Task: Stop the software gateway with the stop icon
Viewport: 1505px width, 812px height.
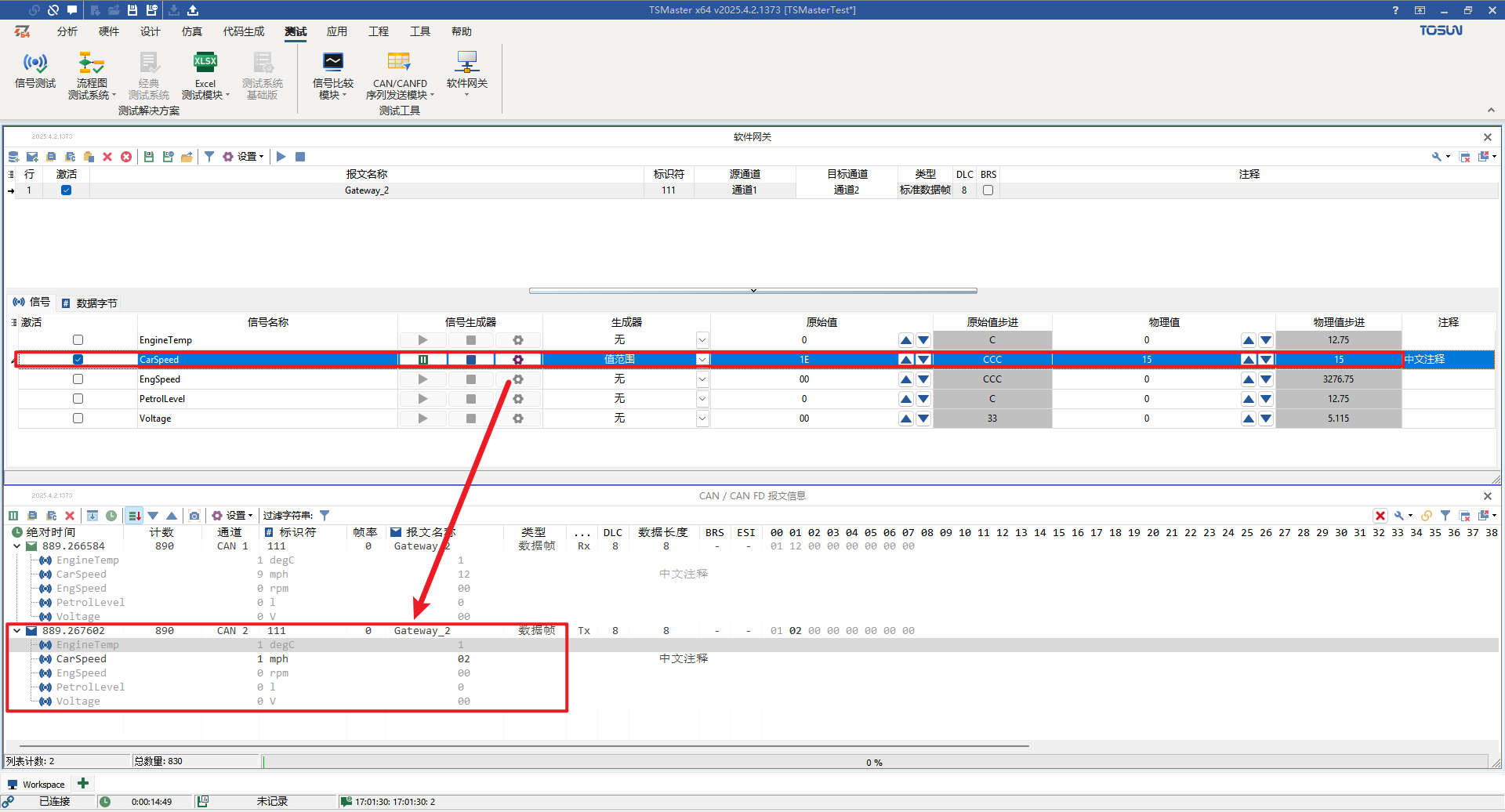Action: (299, 157)
